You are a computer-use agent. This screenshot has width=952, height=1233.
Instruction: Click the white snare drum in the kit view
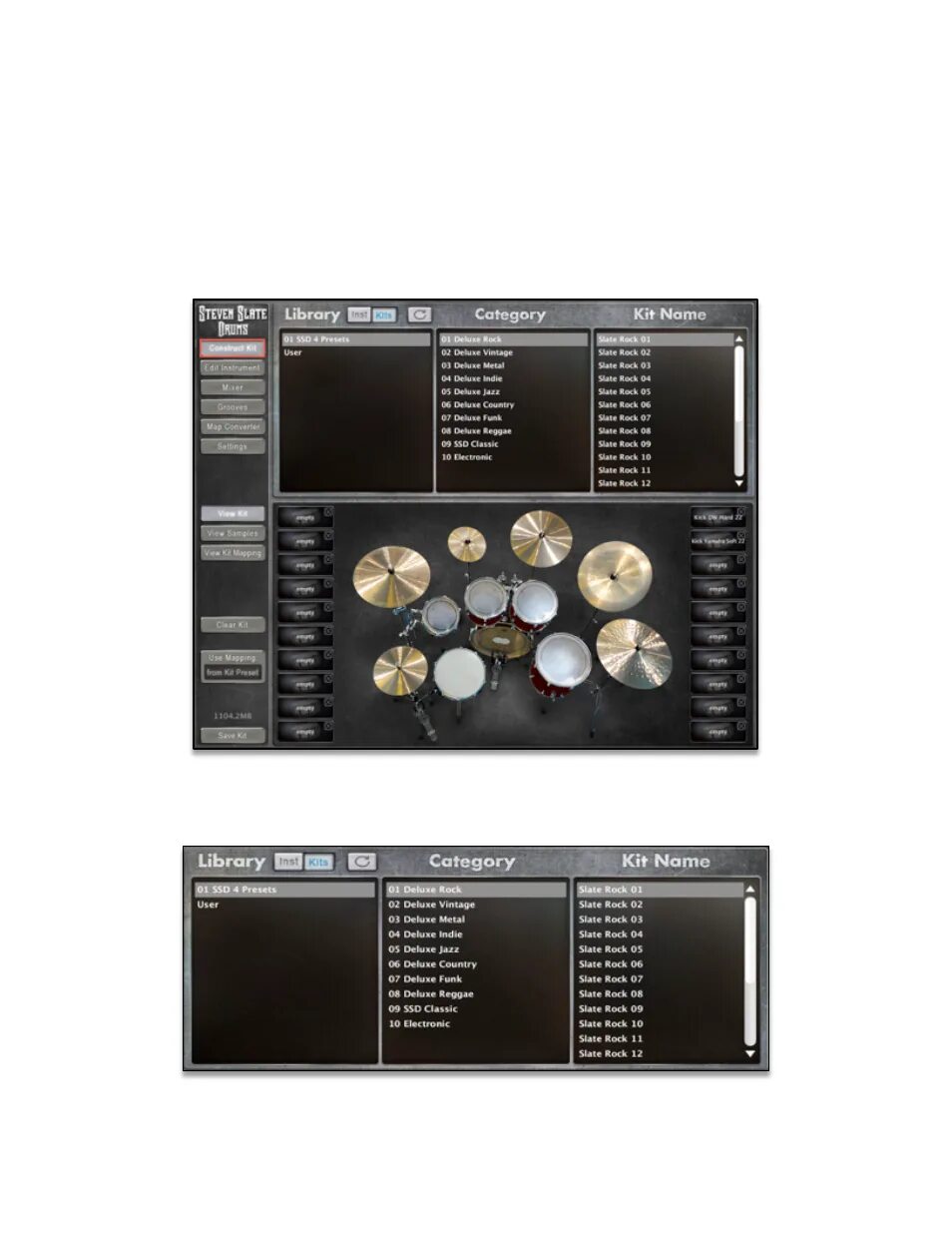tap(460, 672)
